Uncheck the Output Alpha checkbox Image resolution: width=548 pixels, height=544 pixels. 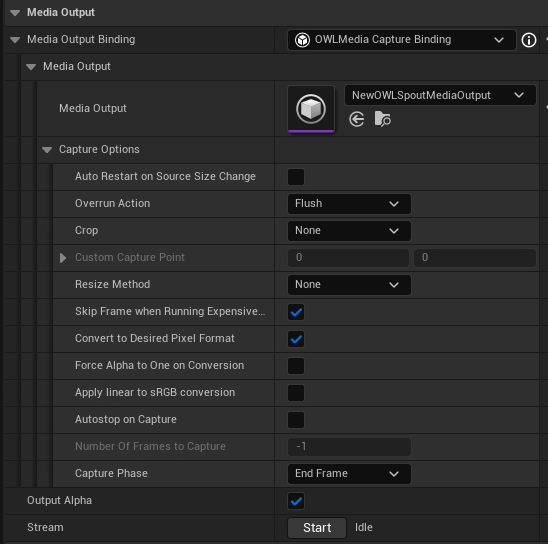[x=296, y=501]
